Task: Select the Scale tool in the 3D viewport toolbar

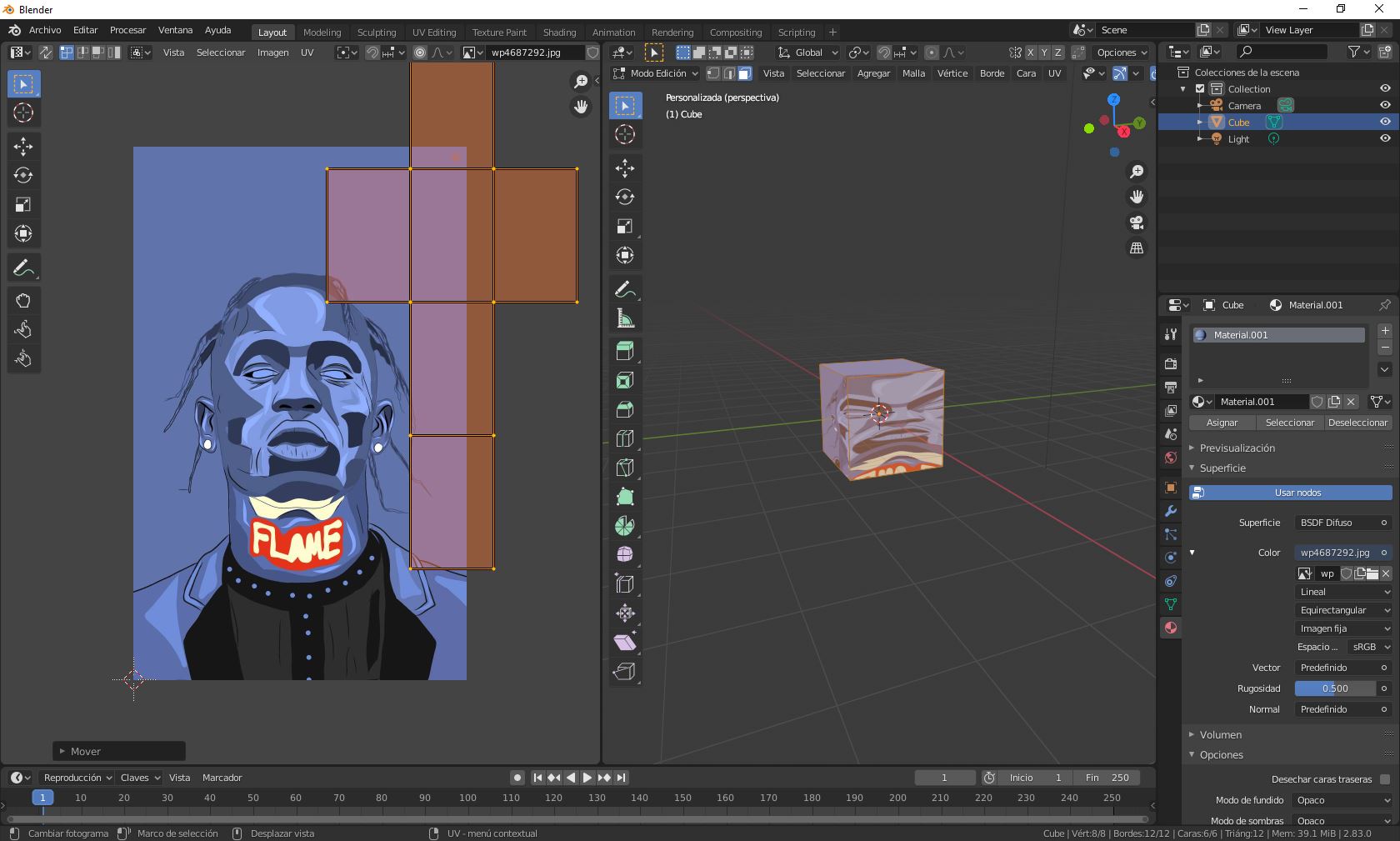Action: pyautogui.click(x=625, y=226)
